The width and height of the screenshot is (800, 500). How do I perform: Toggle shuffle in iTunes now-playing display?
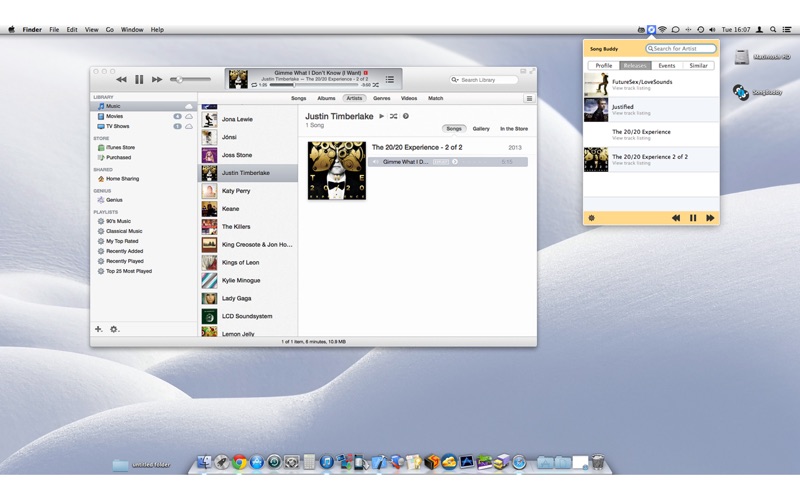point(376,85)
